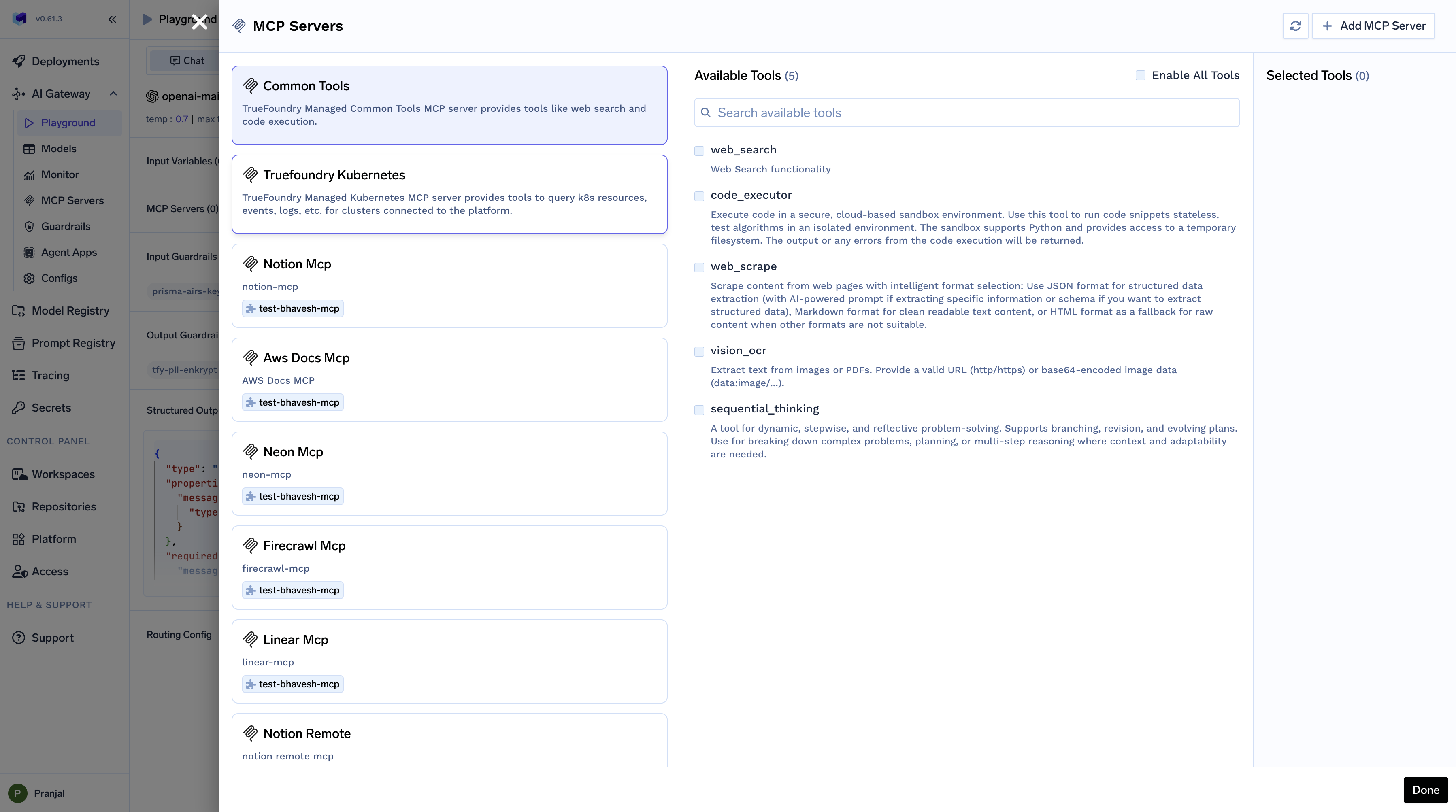Click the Secrets key icon

coord(19,407)
